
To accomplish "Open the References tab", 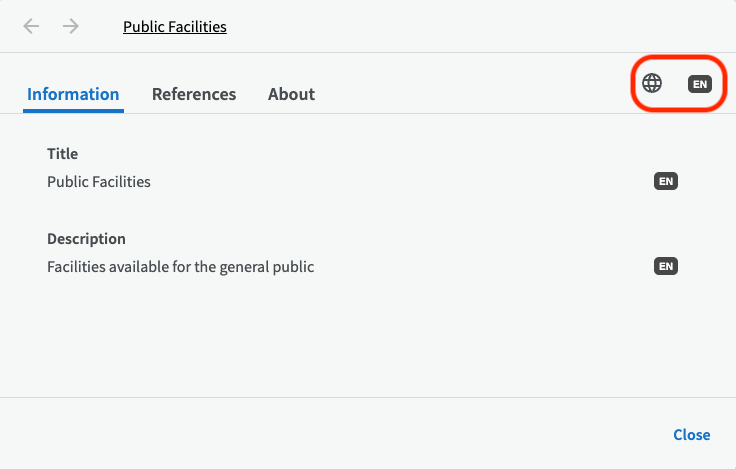I will click(194, 94).
